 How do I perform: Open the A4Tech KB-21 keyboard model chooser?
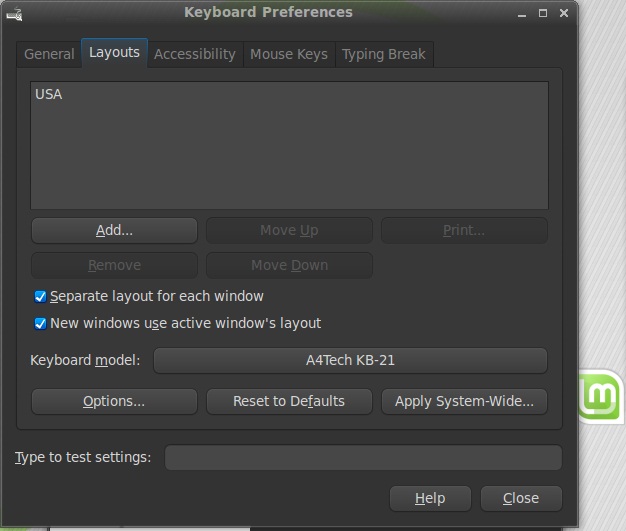point(350,361)
